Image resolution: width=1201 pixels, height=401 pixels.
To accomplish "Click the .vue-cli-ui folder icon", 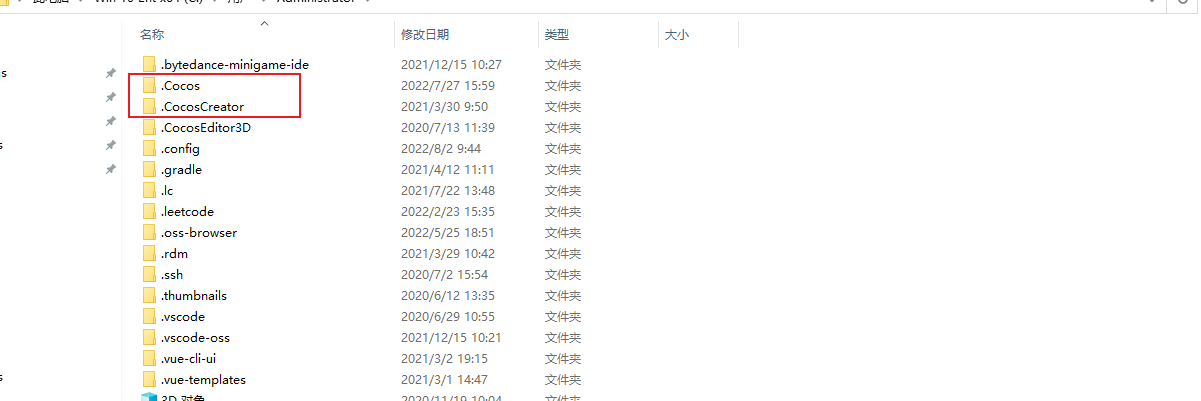I will (x=149, y=358).
